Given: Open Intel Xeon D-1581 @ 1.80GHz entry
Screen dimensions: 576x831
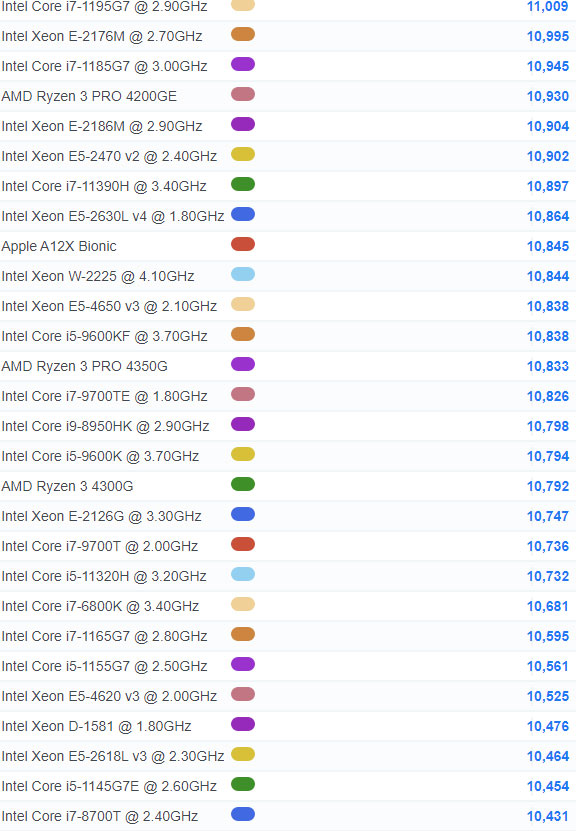Looking at the screenshot, I should click(x=96, y=726).
